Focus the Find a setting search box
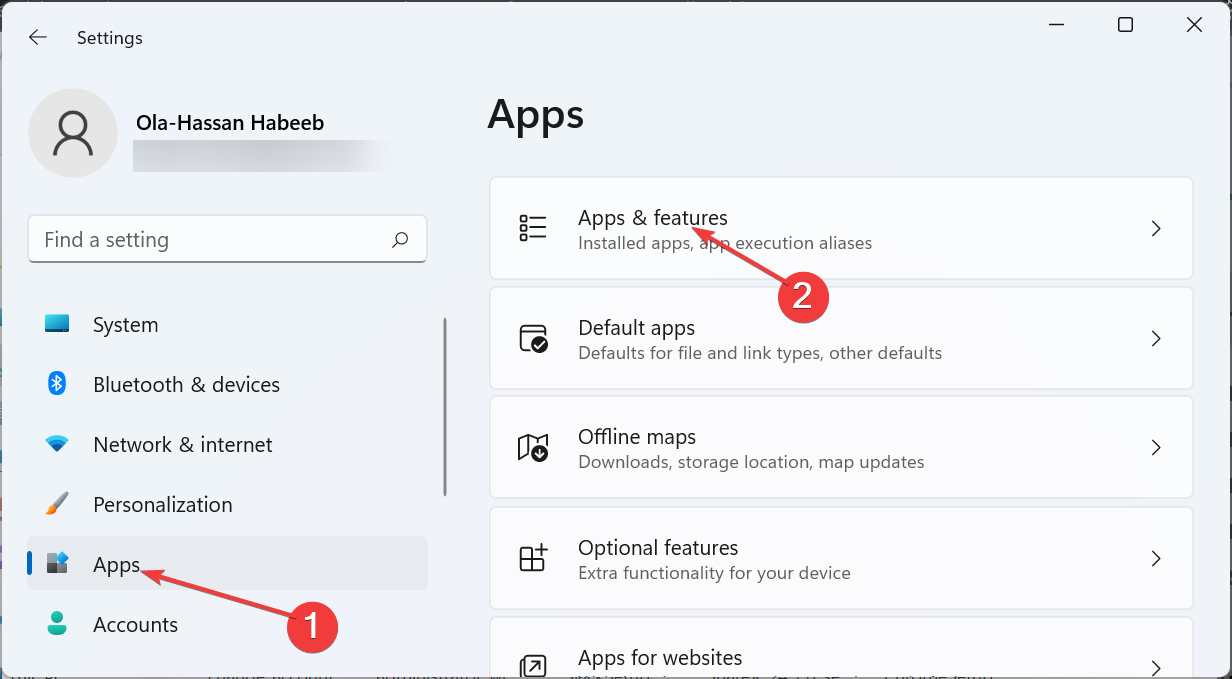1232x679 pixels. pyautogui.click(x=210, y=240)
